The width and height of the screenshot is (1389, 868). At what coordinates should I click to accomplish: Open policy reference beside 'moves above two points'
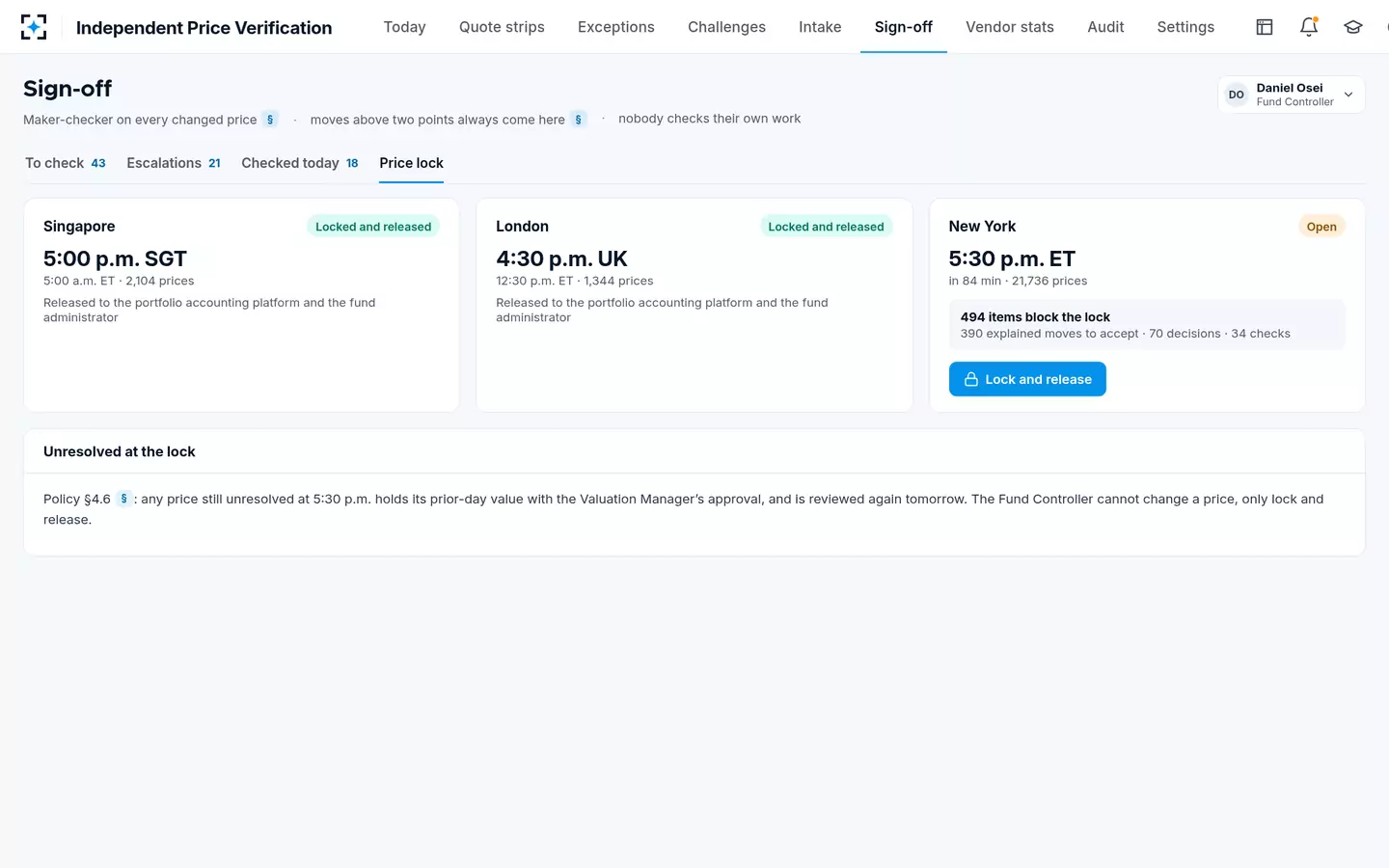[x=579, y=120]
